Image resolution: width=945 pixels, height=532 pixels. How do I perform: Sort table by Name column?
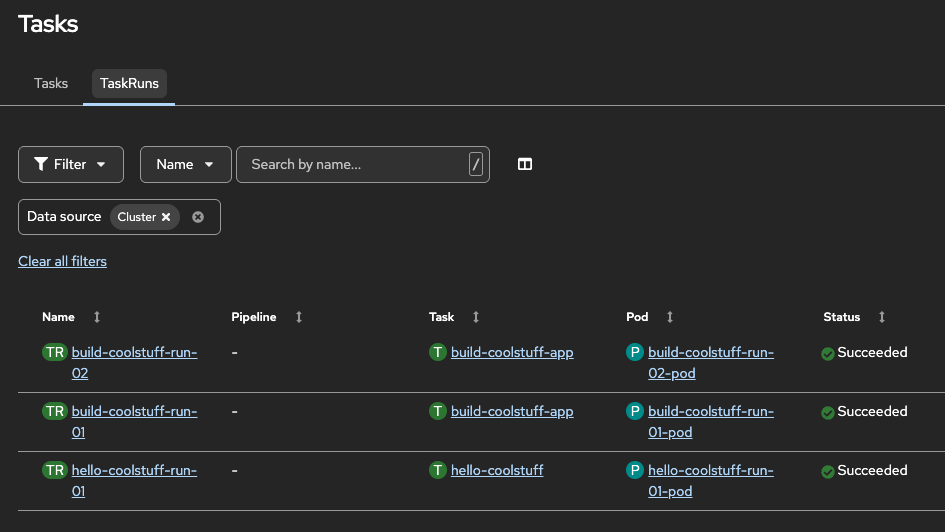pyautogui.click(x=97, y=317)
